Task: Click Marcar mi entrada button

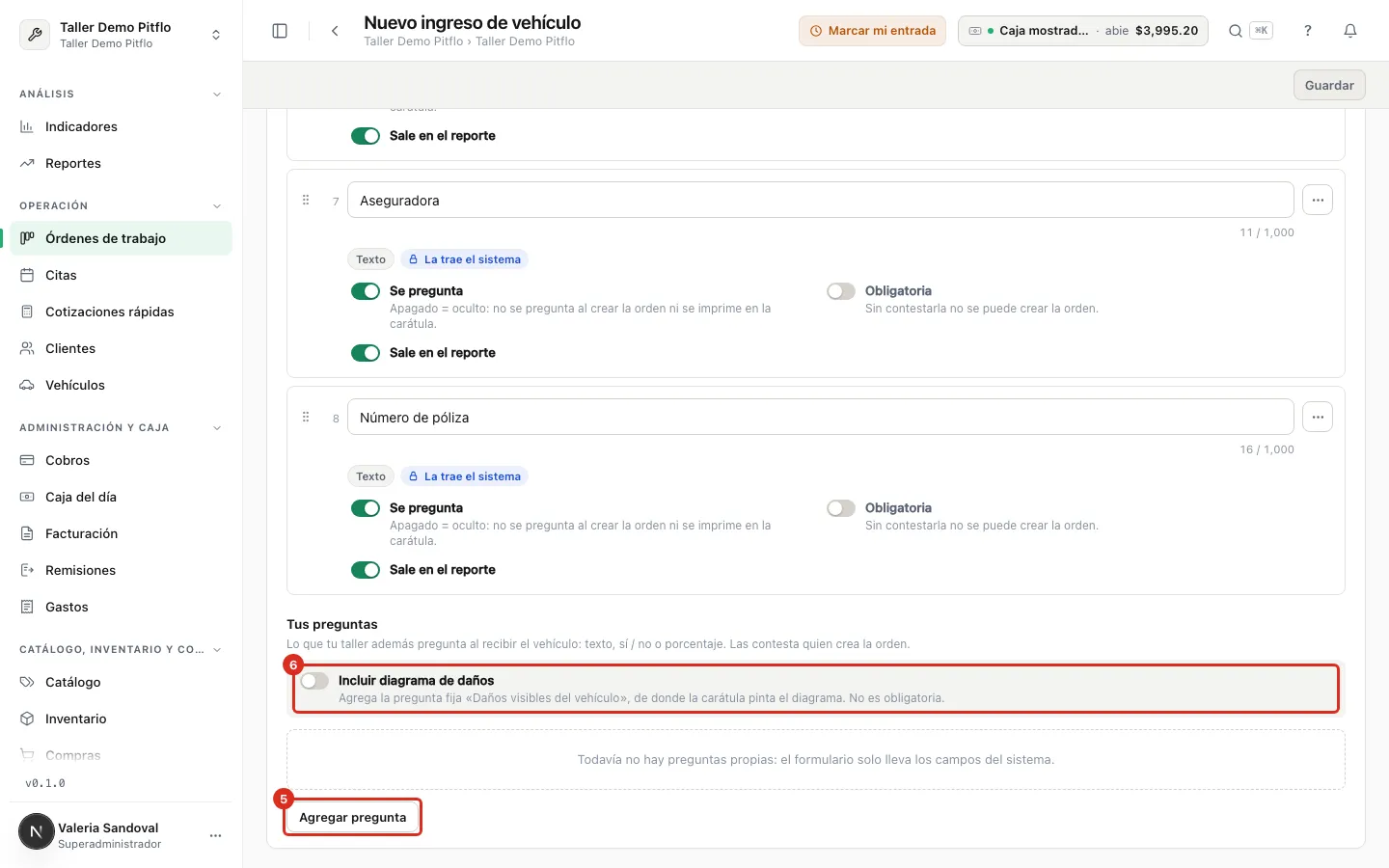Action: point(872,31)
